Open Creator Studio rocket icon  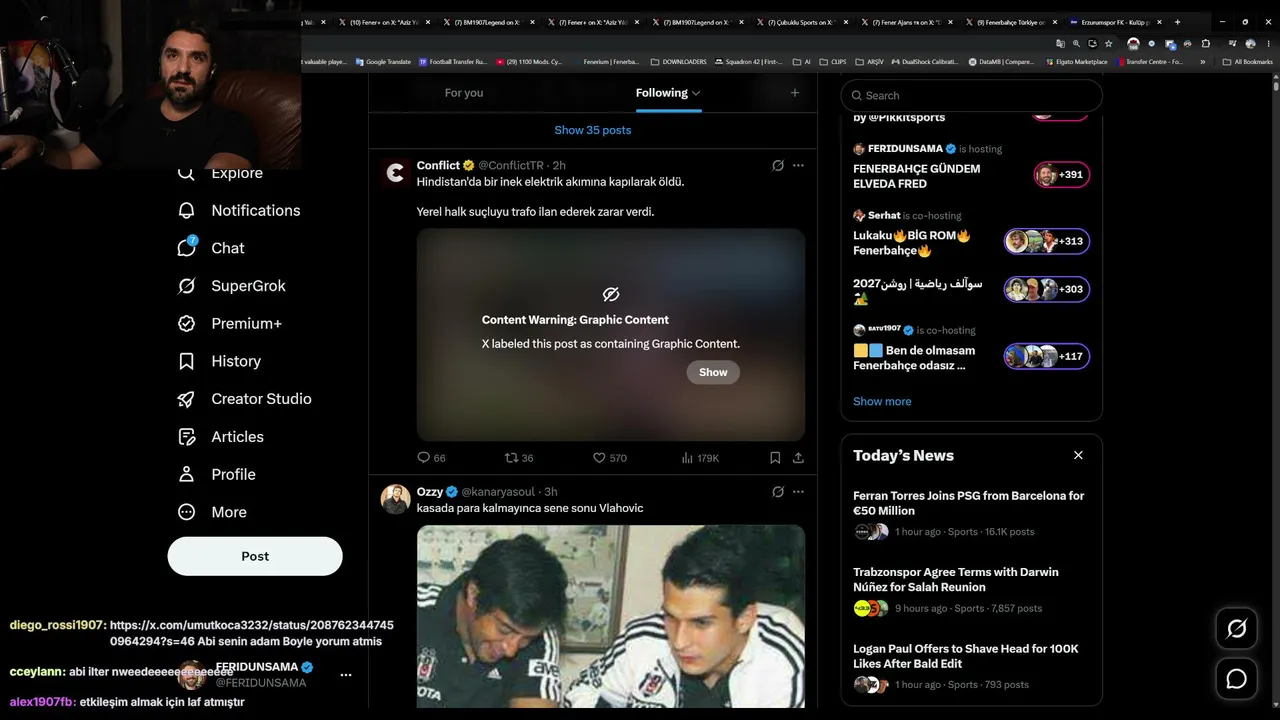186,399
